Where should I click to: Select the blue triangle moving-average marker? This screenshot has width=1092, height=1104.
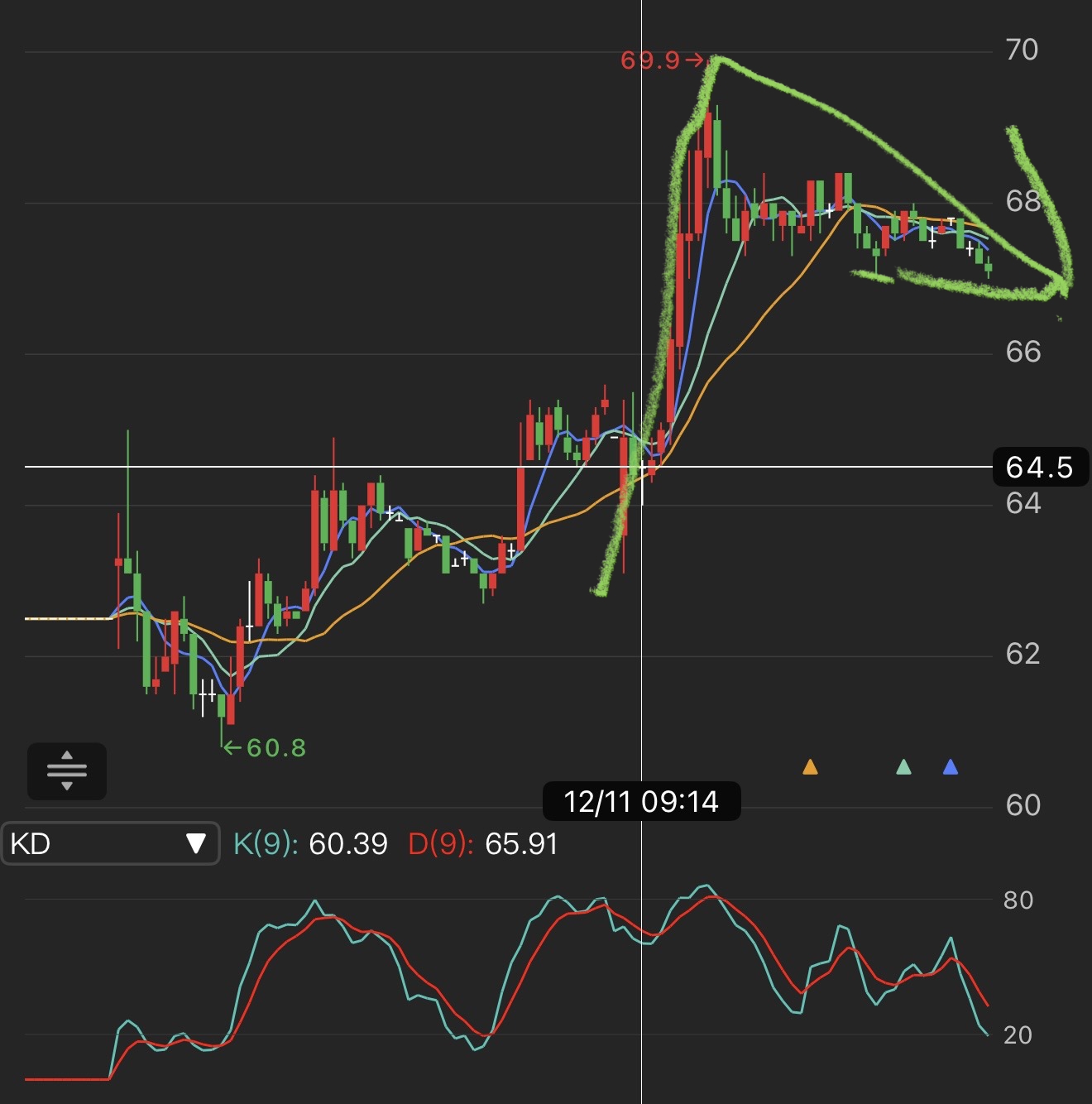pyautogui.click(x=951, y=767)
